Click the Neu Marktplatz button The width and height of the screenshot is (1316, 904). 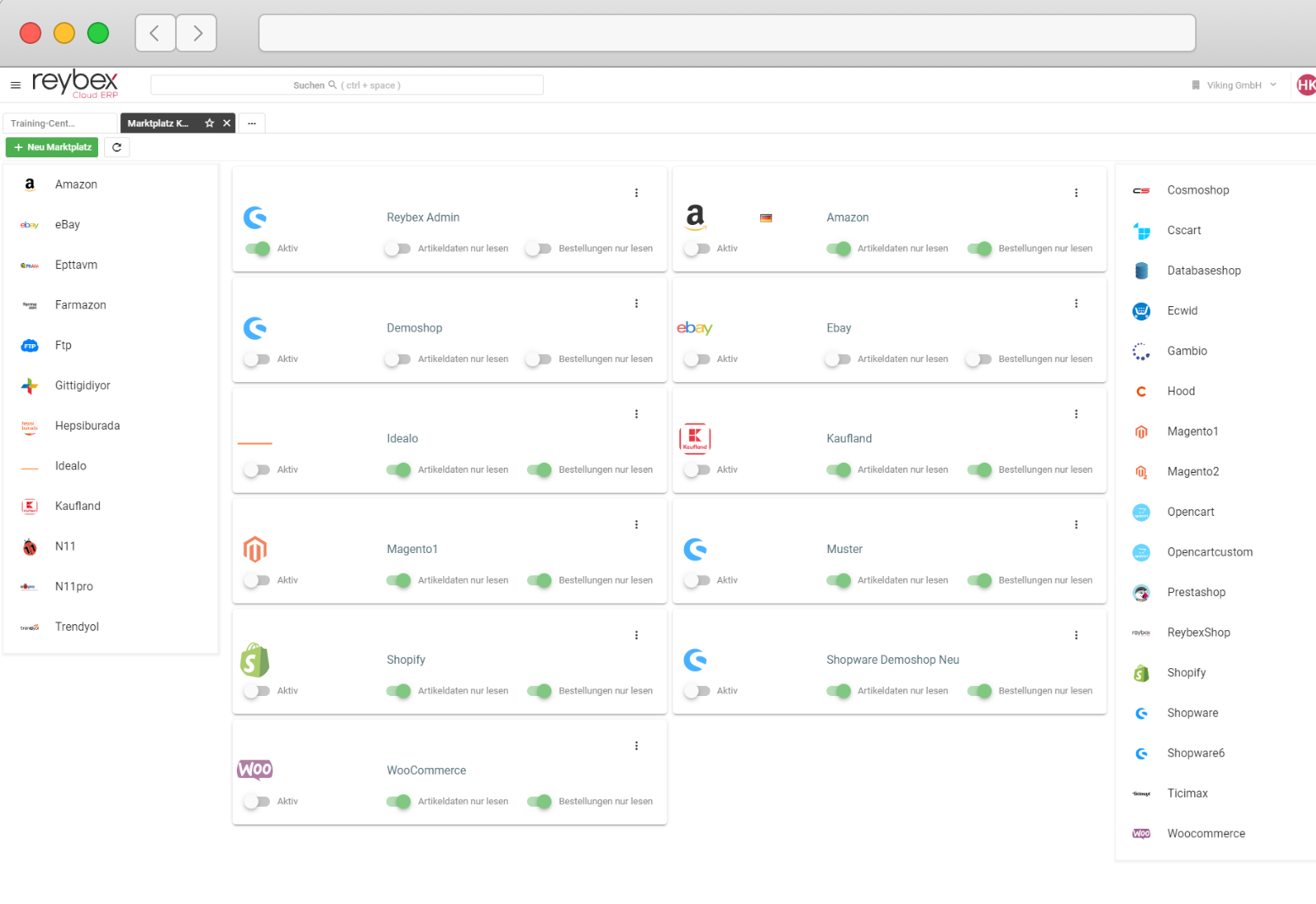tap(52, 147)
